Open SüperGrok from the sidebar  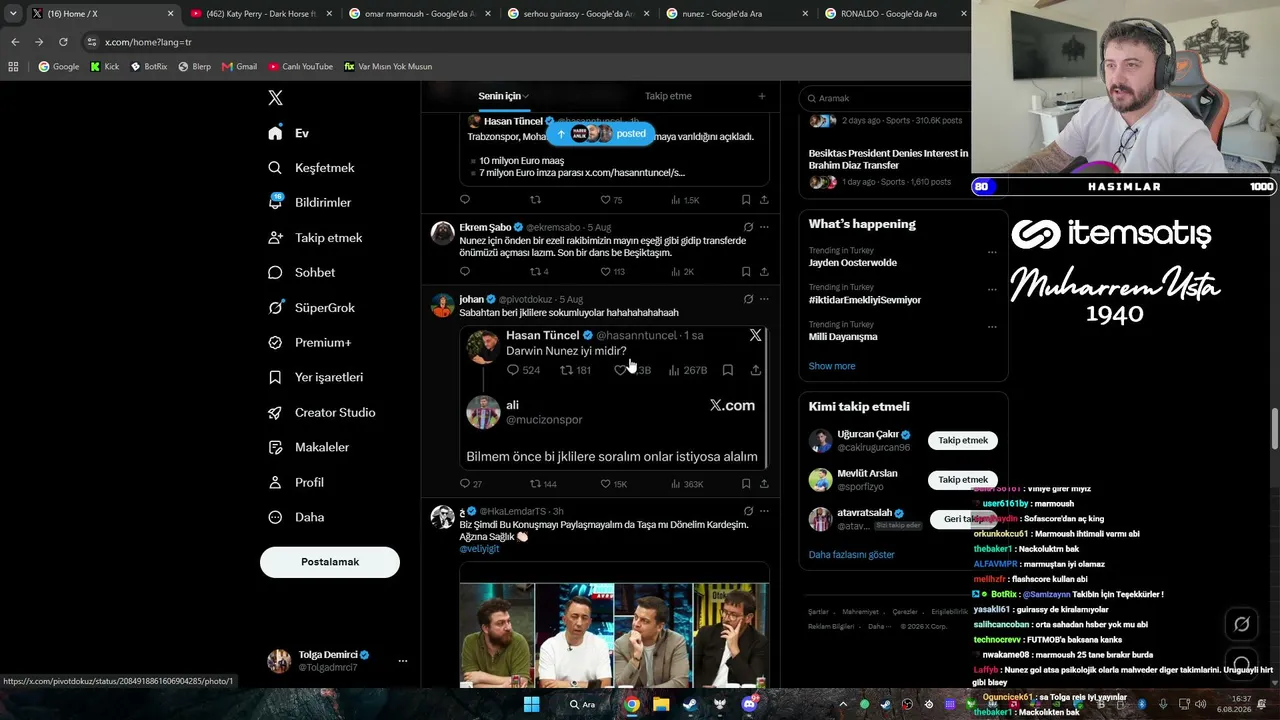311,307
